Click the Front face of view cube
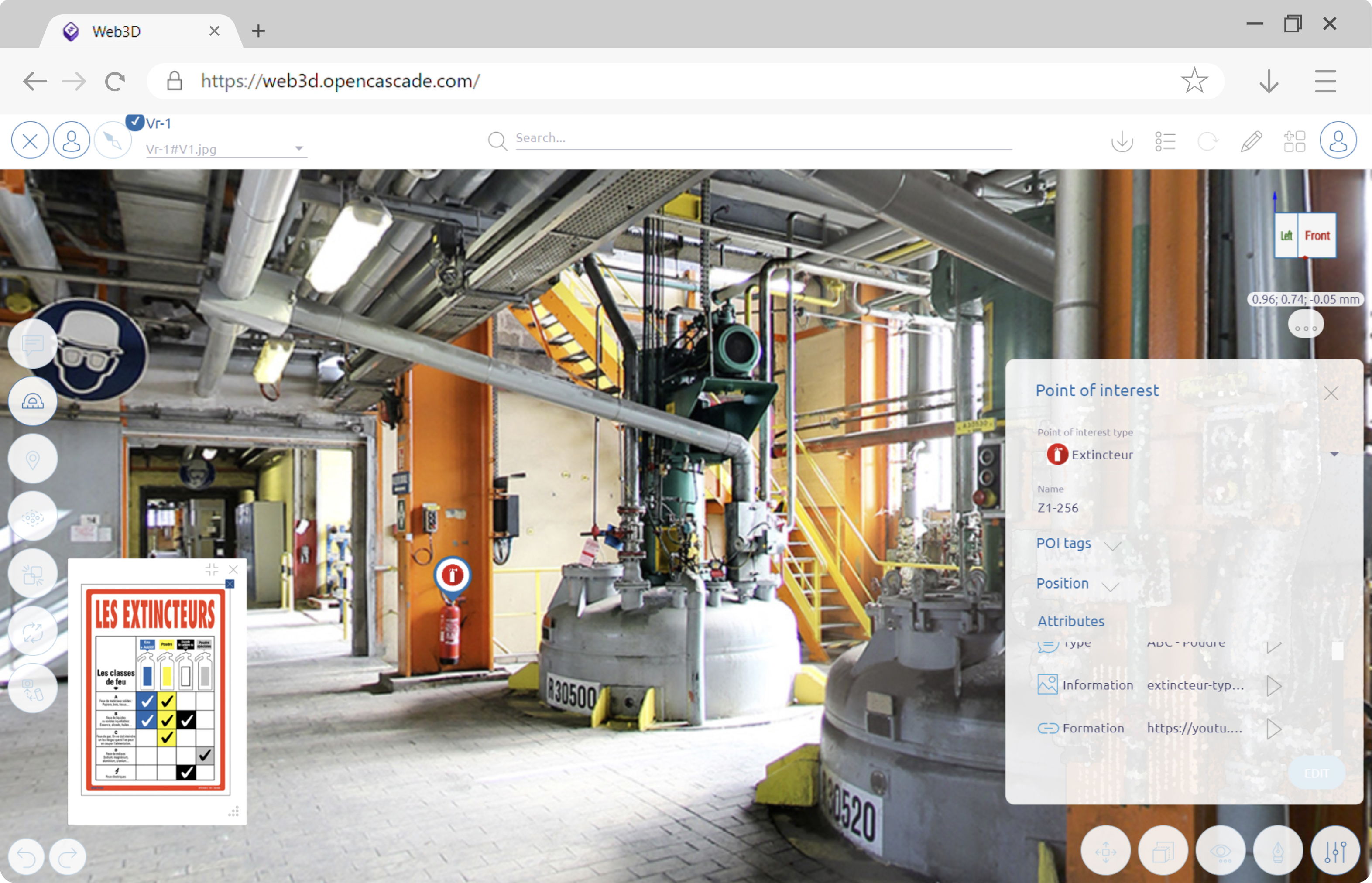This screenshot has height=883, width=1372. [1317, 236]
